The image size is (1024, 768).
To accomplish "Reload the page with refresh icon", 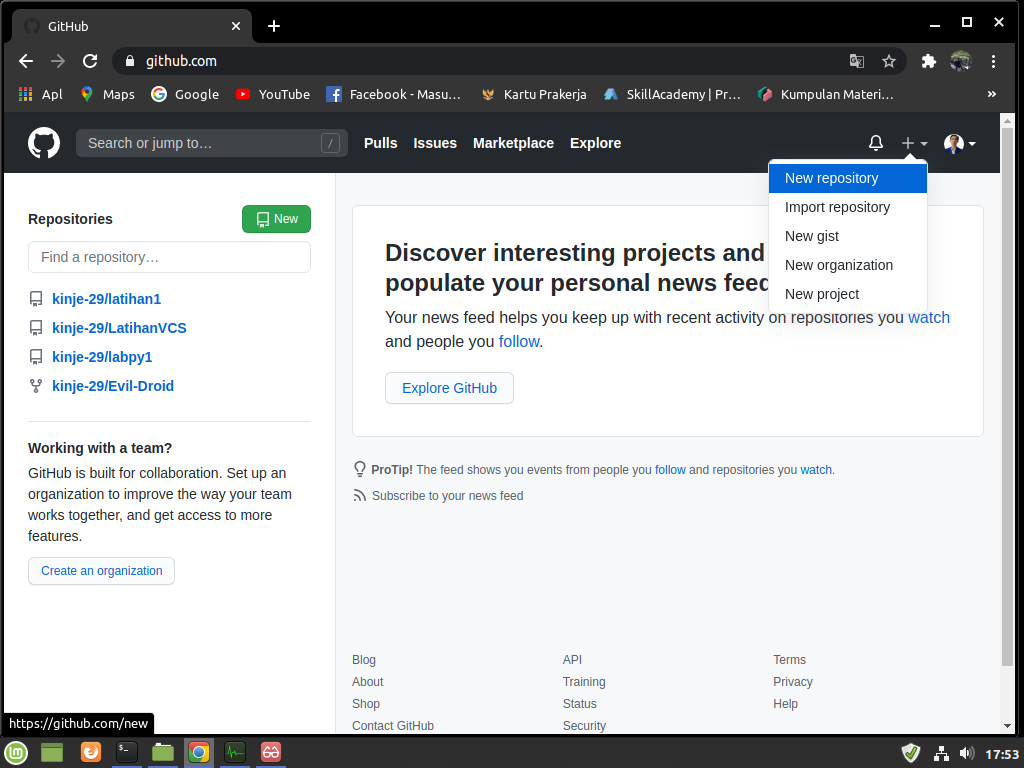I will [x=90, y=61].
